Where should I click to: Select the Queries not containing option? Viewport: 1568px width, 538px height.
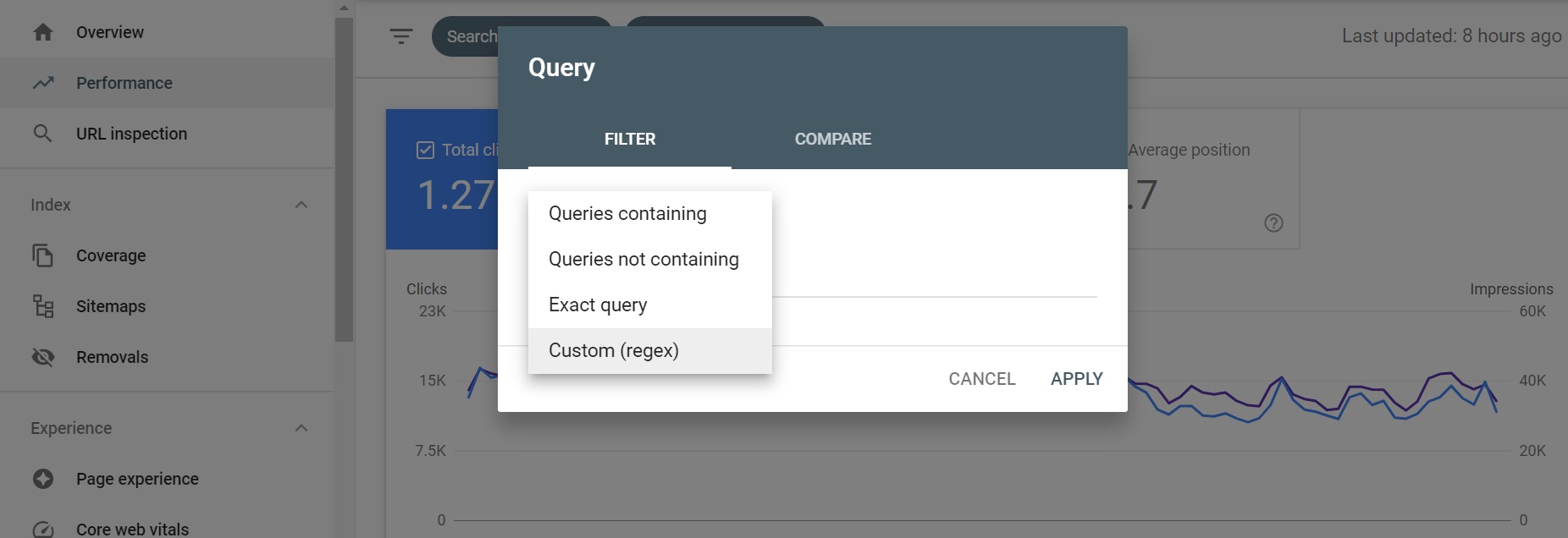point(650,260)
